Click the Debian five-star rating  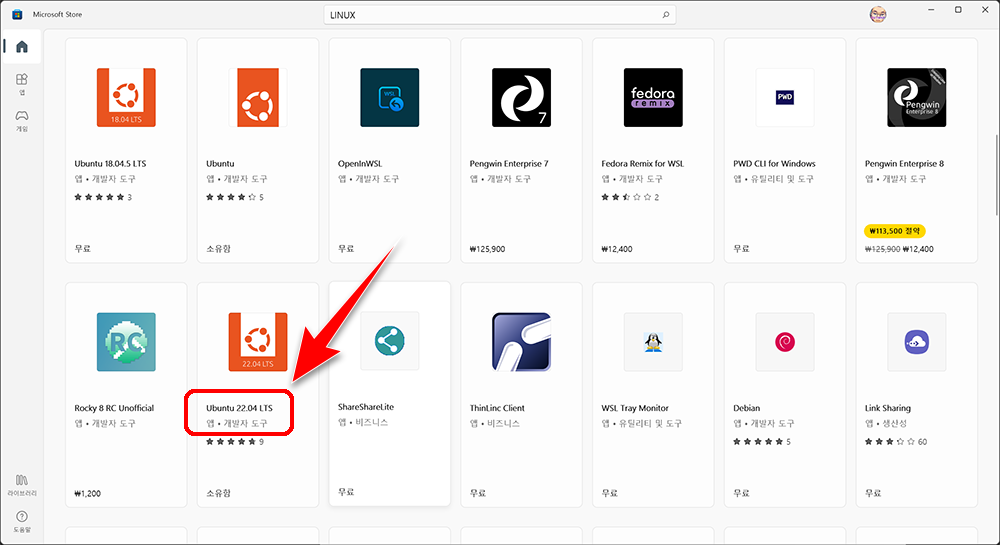761,442
